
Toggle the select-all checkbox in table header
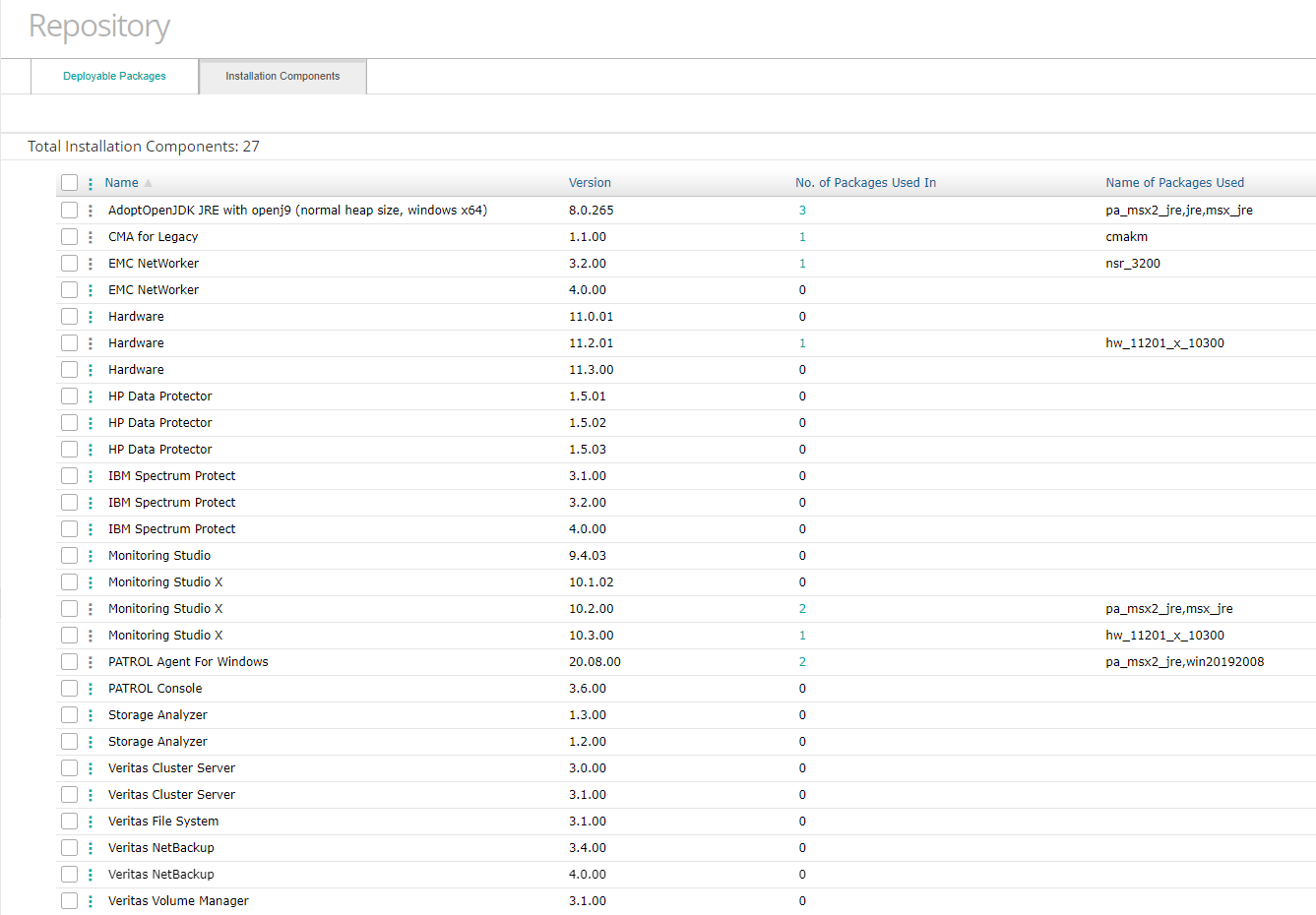click(x=69, y=183)
